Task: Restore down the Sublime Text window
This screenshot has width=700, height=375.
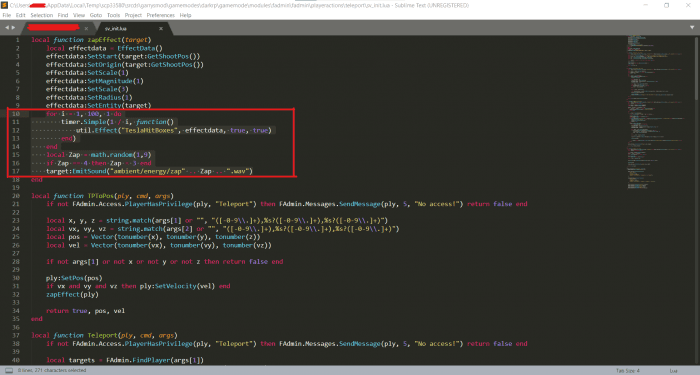Action: tap(667, 5)
